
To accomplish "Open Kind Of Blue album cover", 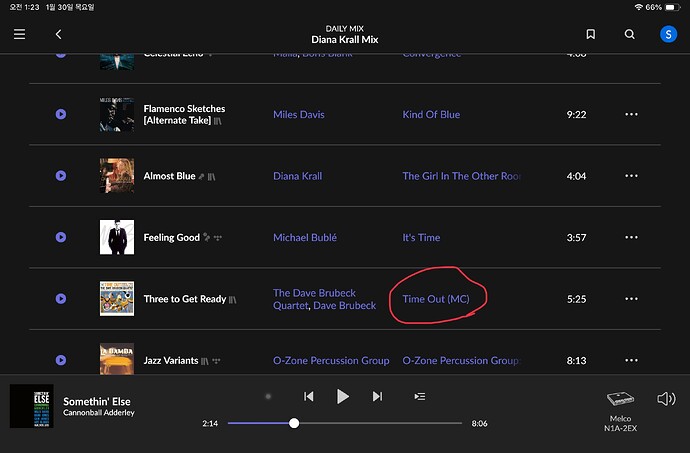I will 117,114.
